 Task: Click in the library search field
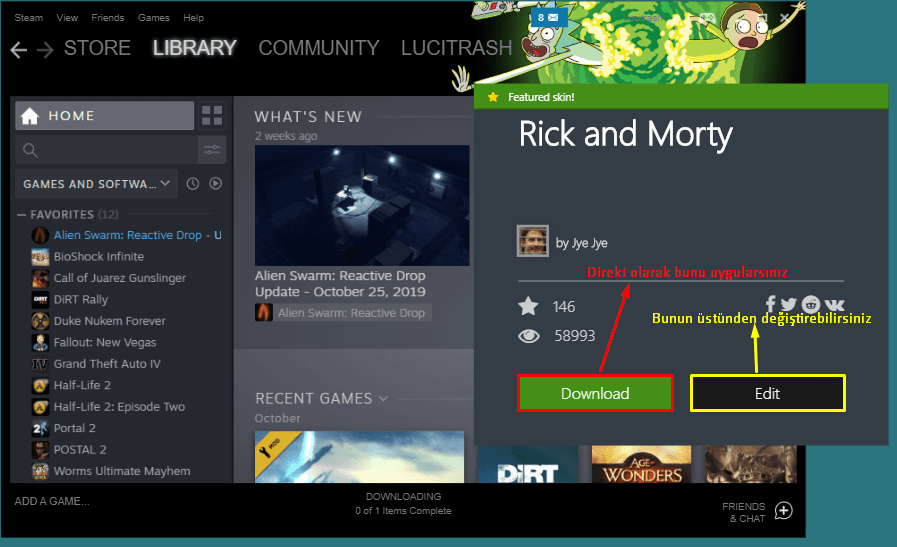tap(106, 150)
